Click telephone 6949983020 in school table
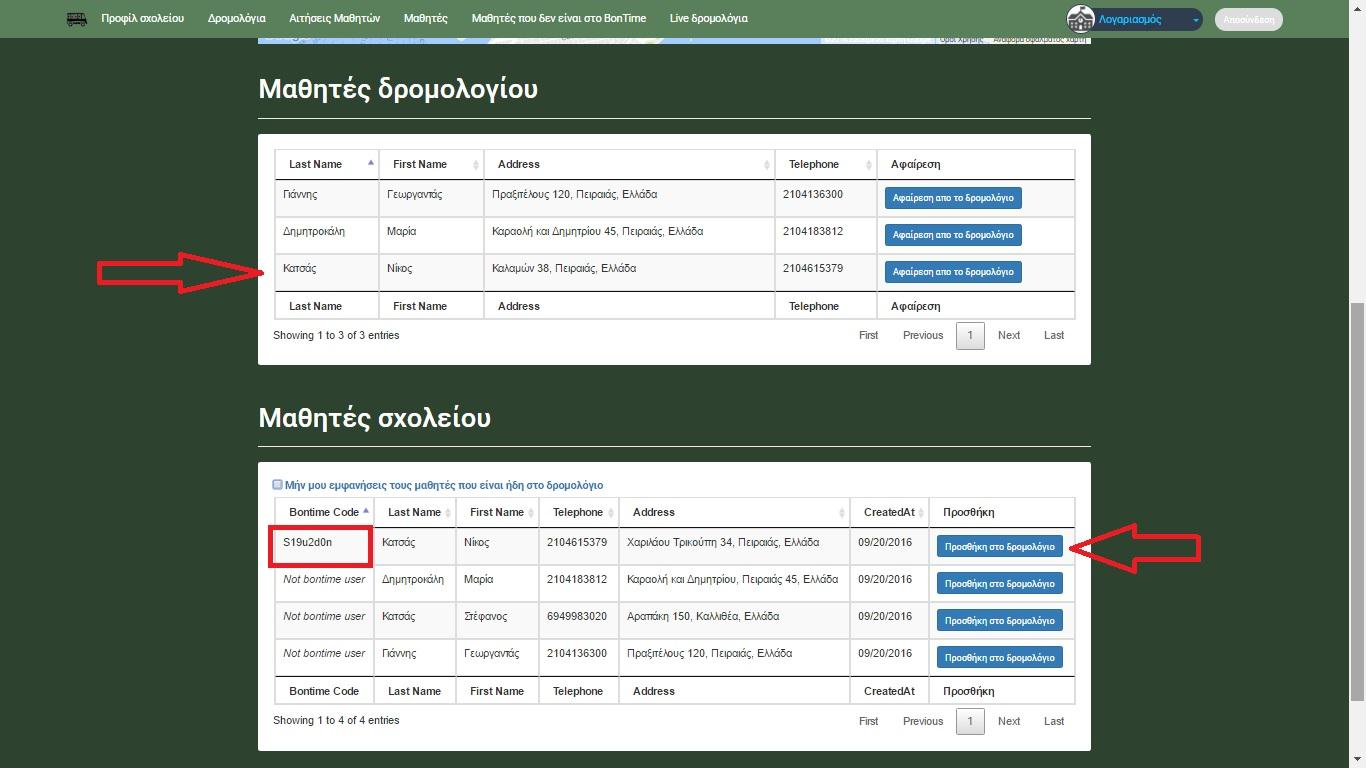 pos(577,616)
